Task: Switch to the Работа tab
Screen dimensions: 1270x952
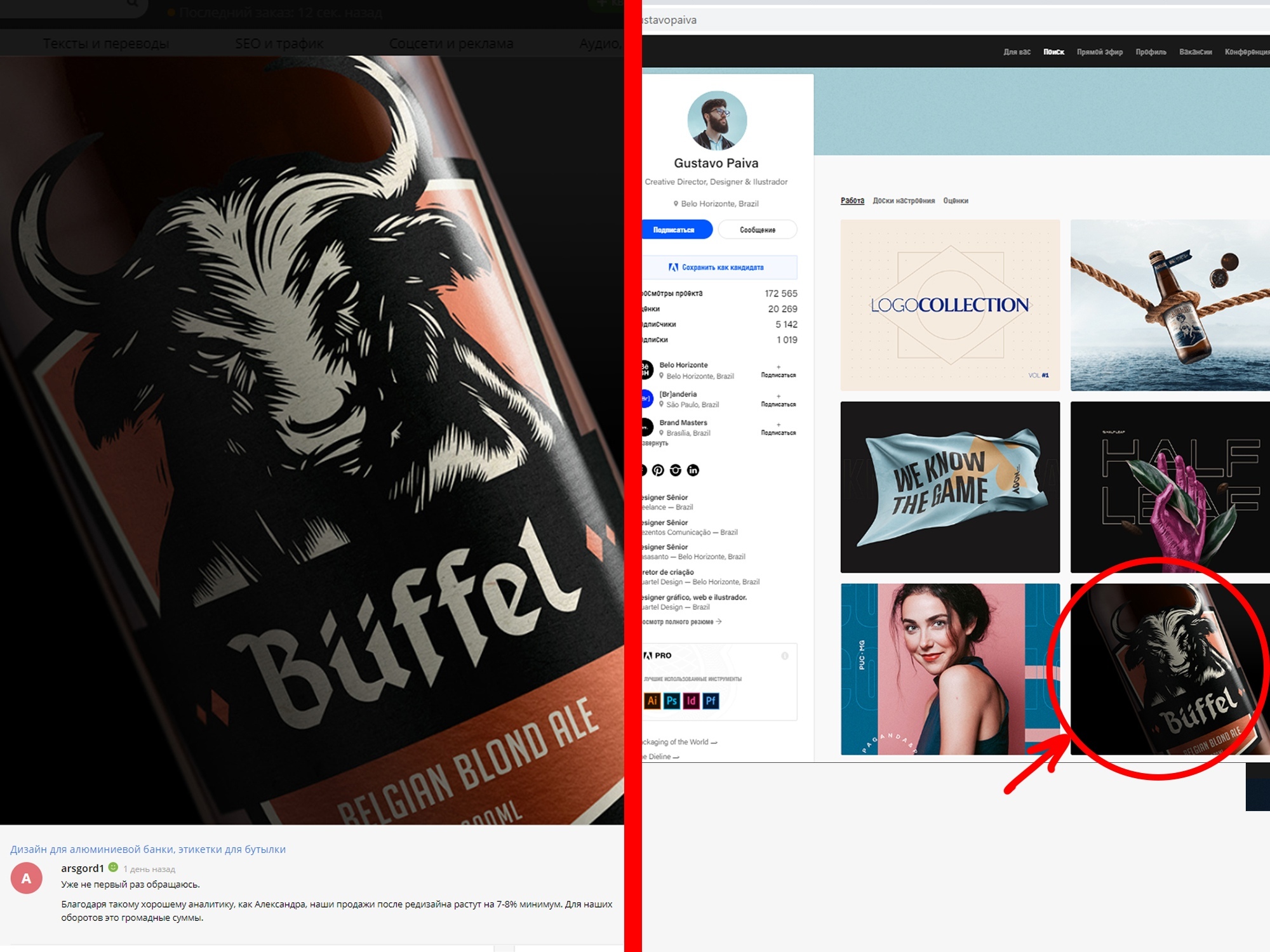Action: [x=852, y=201]
